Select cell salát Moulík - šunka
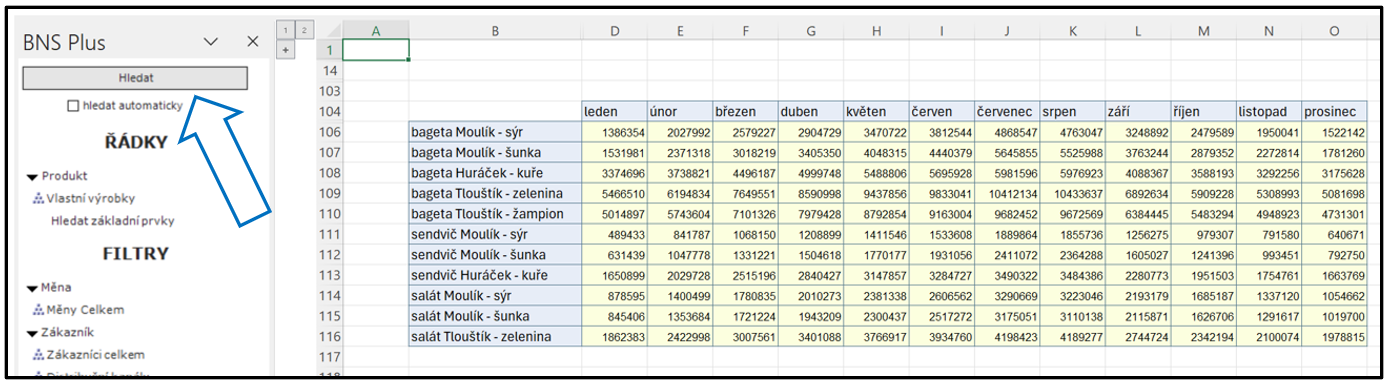This screenshot has height=382, width=1389. [x=495, y=316]
